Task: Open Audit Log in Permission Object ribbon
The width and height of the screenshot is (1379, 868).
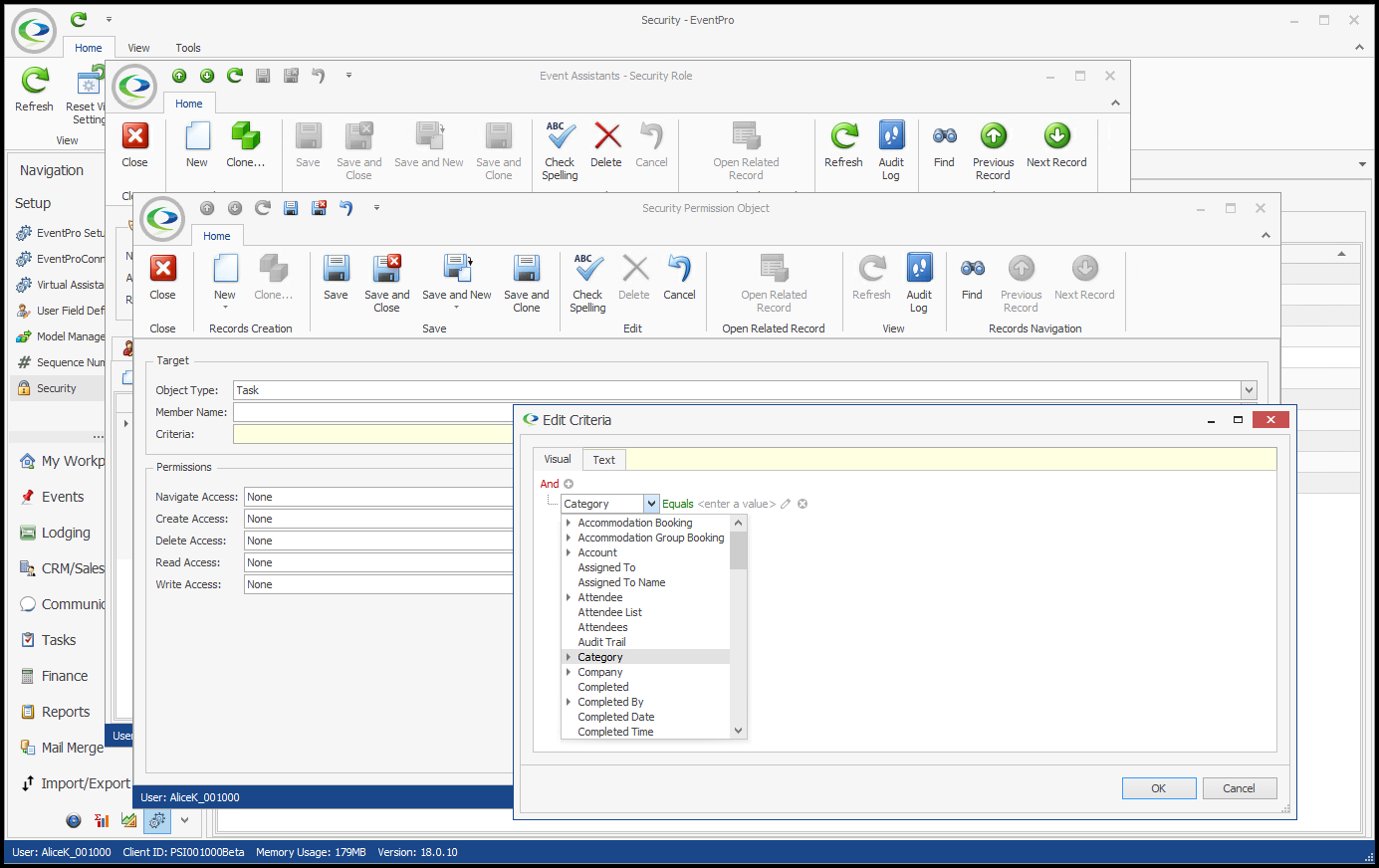Action: point(919,284)
